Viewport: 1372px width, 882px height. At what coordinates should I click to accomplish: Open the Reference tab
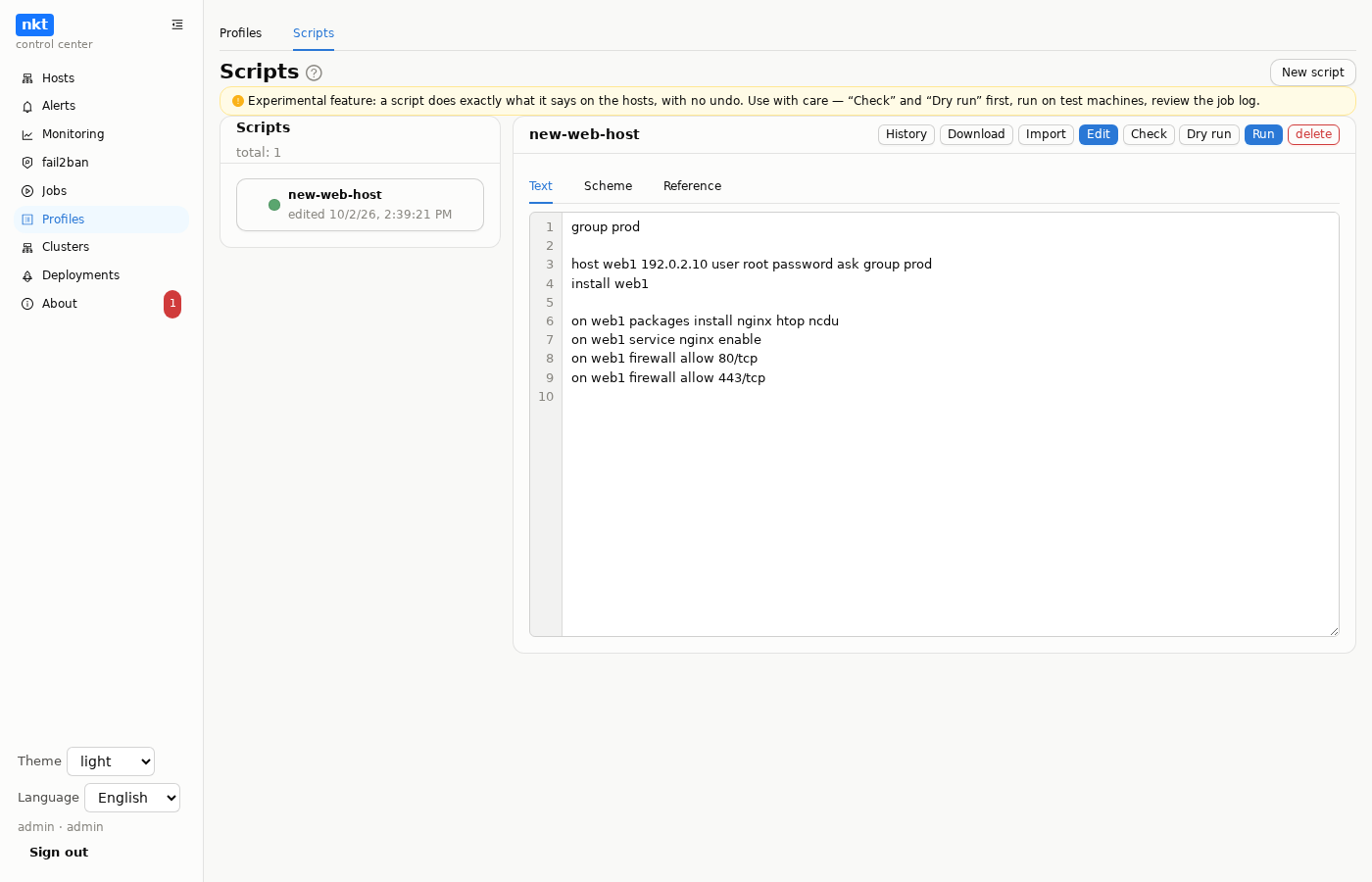coord(692,186)
